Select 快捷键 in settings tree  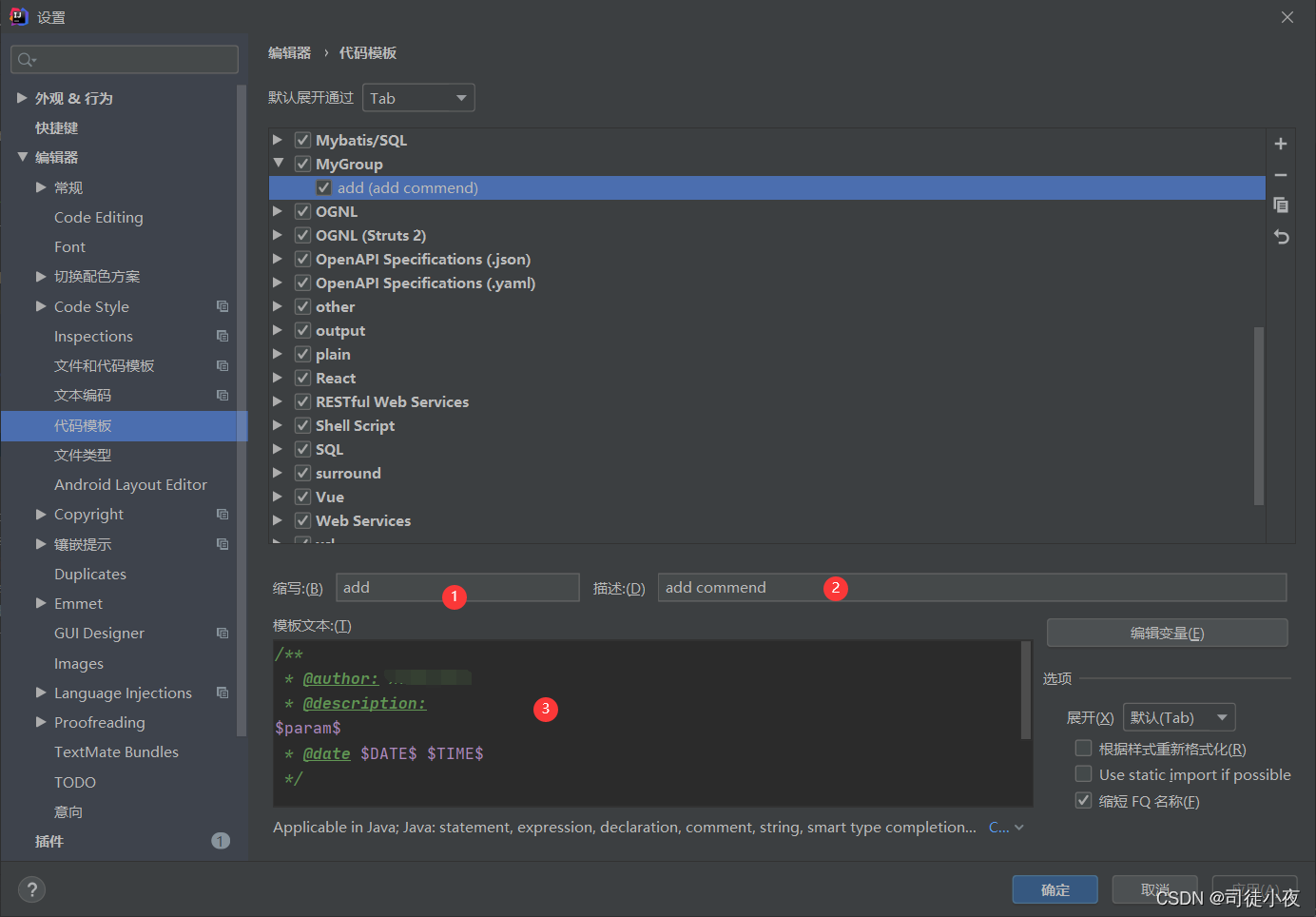[57, 127]
